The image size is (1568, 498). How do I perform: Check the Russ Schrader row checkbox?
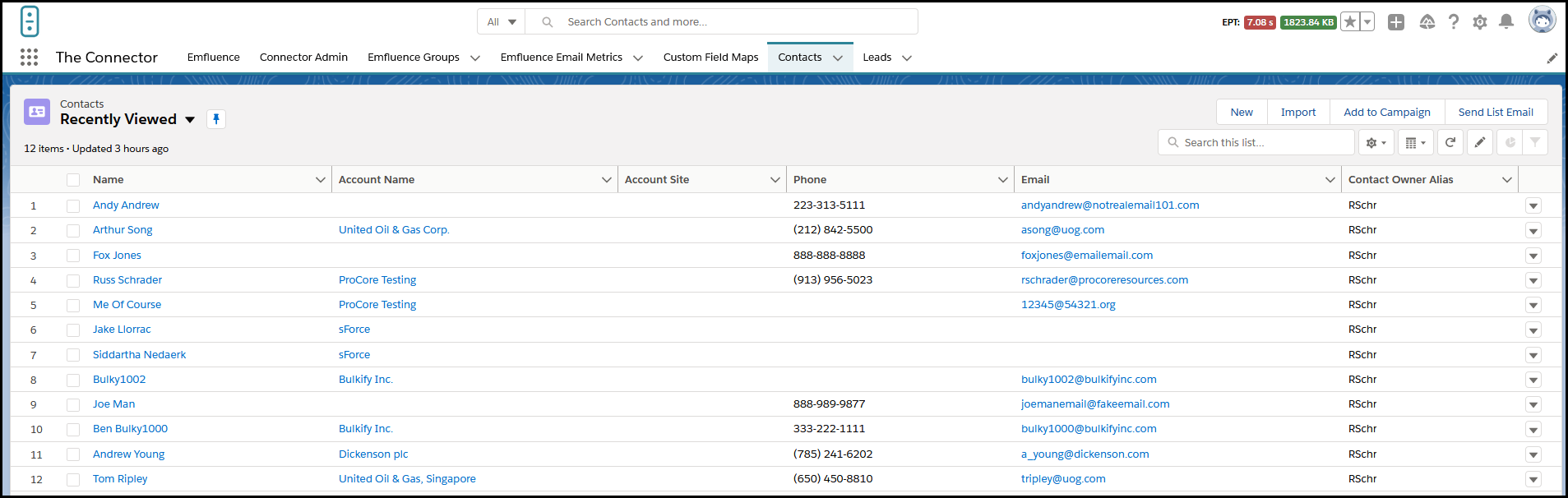tap(73, 281)
